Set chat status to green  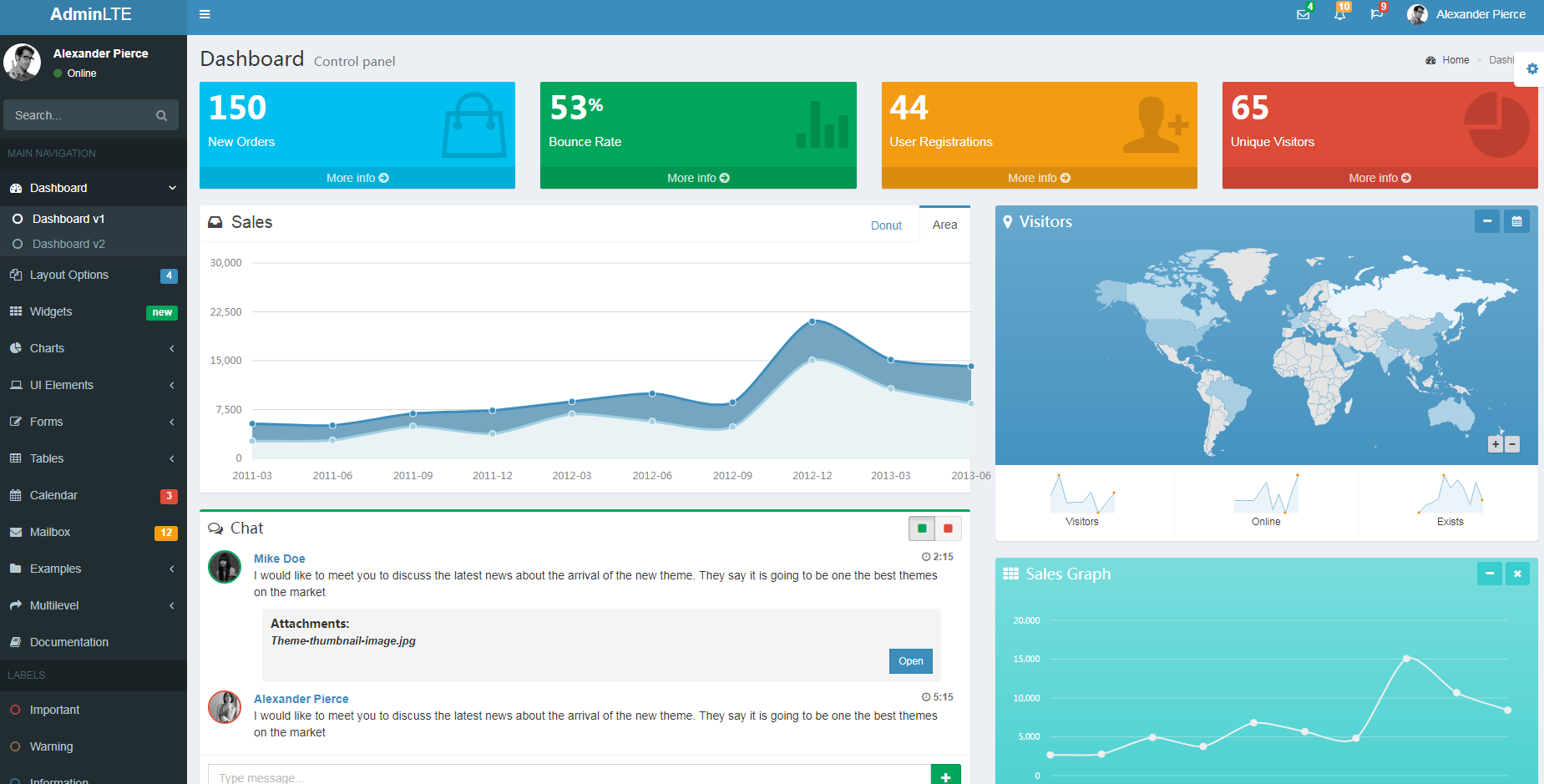tap(922, 529)
